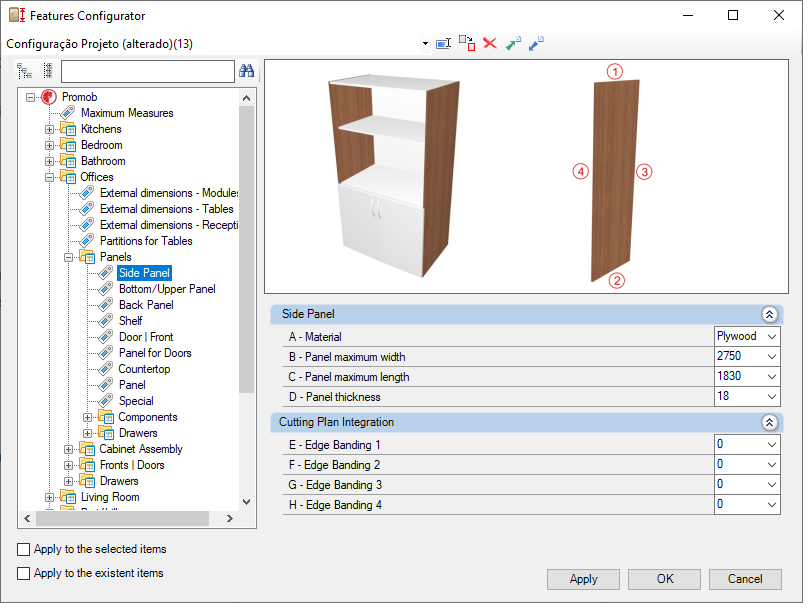Select the Side Panel tree item
812x613 pixels.
tap(144, 273)
